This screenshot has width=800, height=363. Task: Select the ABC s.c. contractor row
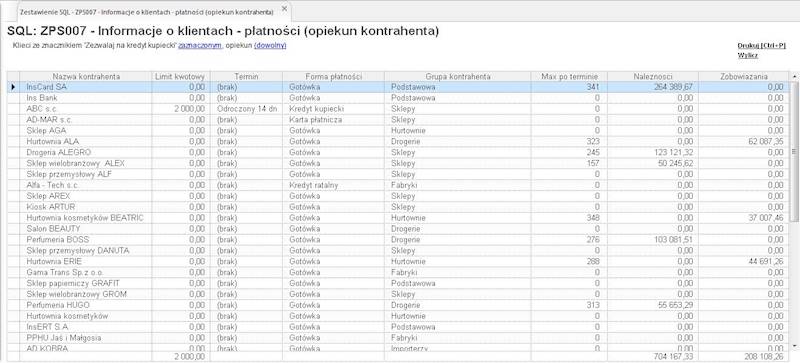[398, 109]
